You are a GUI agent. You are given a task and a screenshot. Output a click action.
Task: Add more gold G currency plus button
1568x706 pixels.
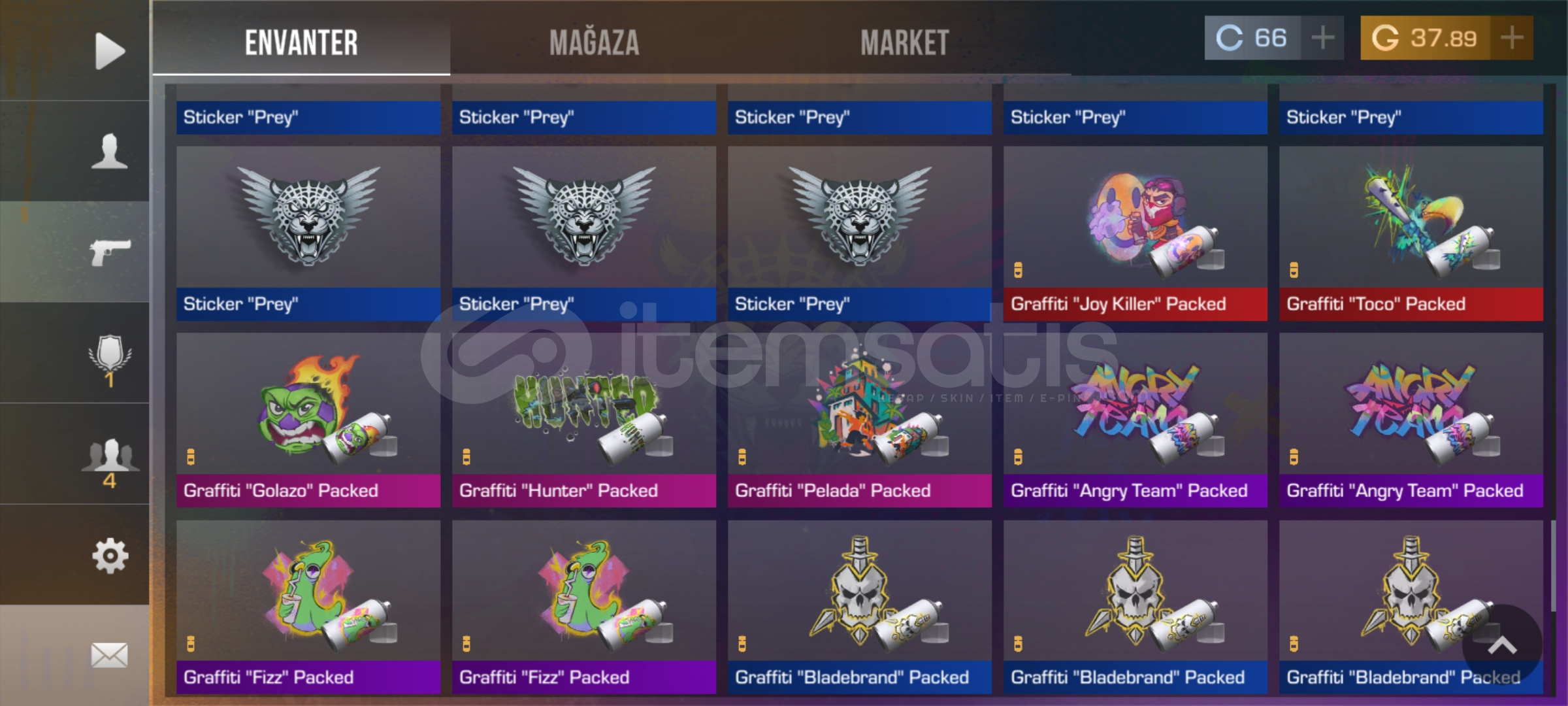[x=1512, y=38]
